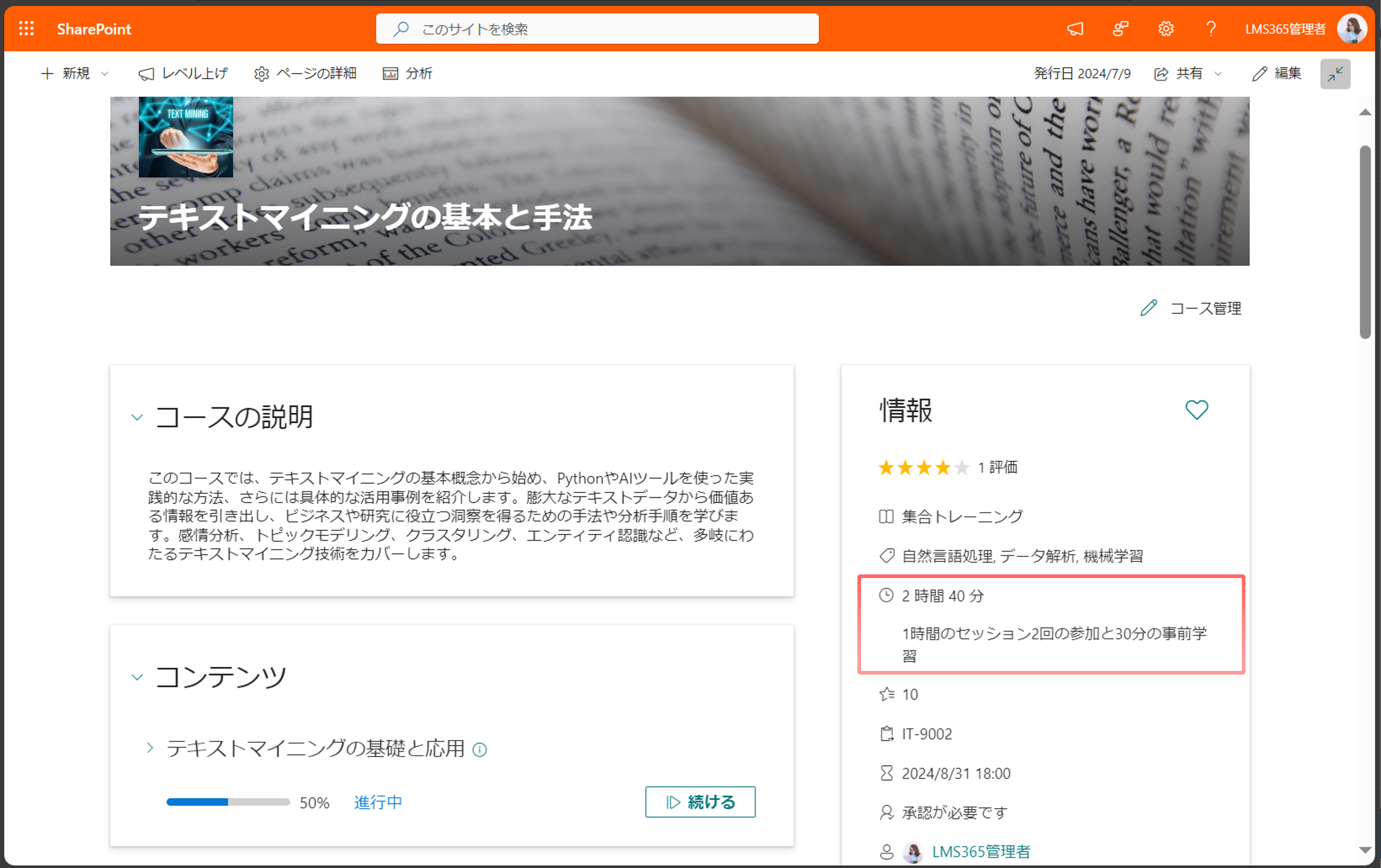Open the people network icon in header
Image resolution: width=1381 pixels, height=868 pixels.
pyautogui.click(x=1121, y=29)
